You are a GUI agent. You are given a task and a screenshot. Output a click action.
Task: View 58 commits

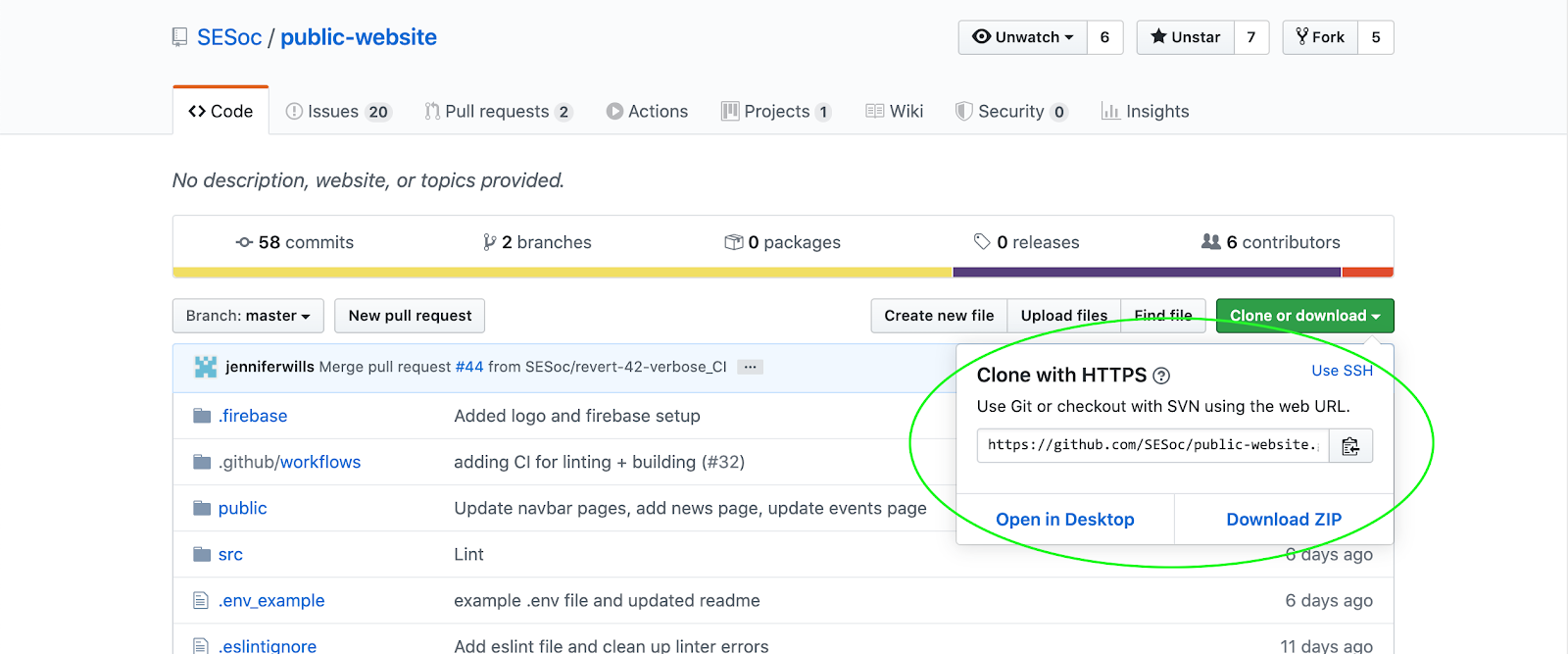295,242
